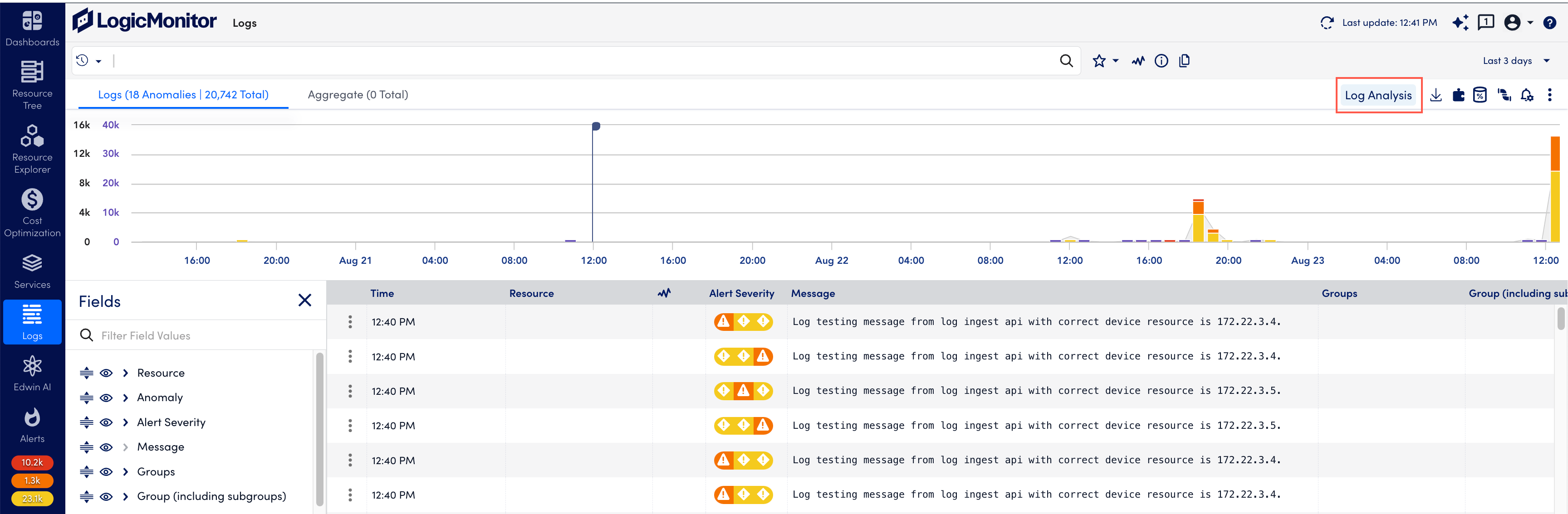Click the search magnifier icon
This screenshot has width=1568, height=514.
(1067, 61)
